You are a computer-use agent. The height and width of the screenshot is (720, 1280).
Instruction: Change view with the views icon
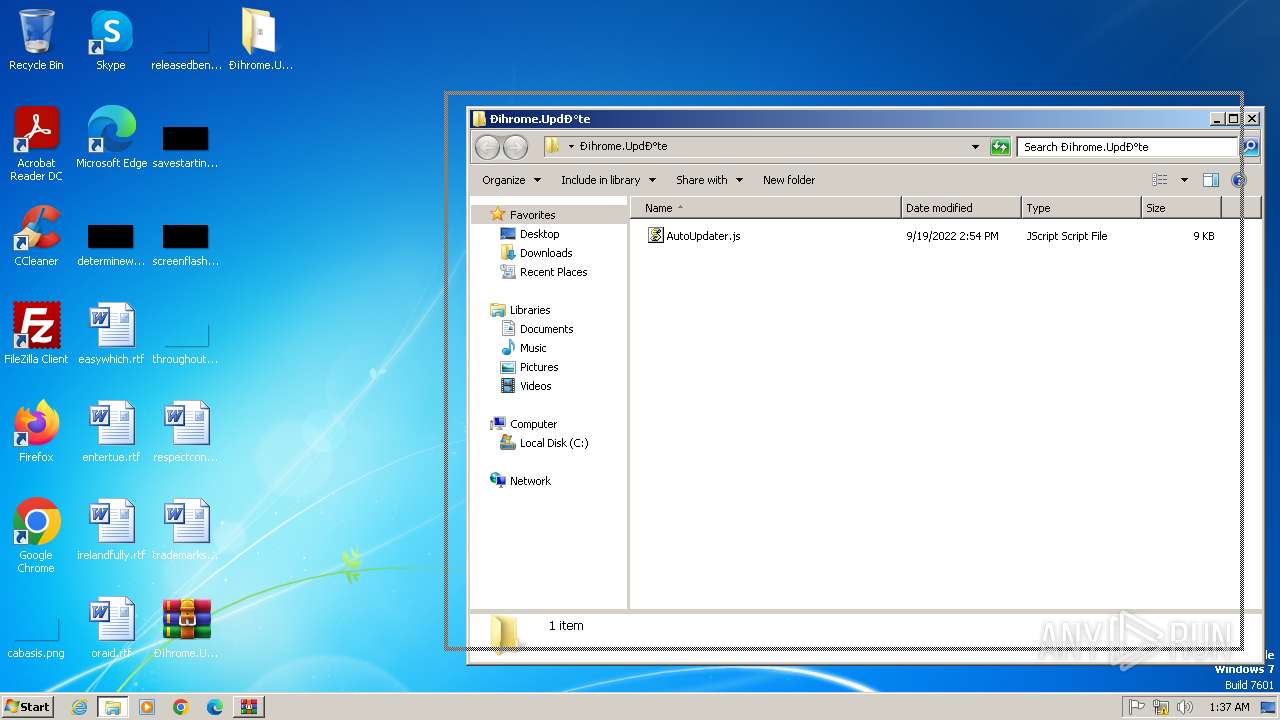pyautogui.click(x=1160, y=180)
